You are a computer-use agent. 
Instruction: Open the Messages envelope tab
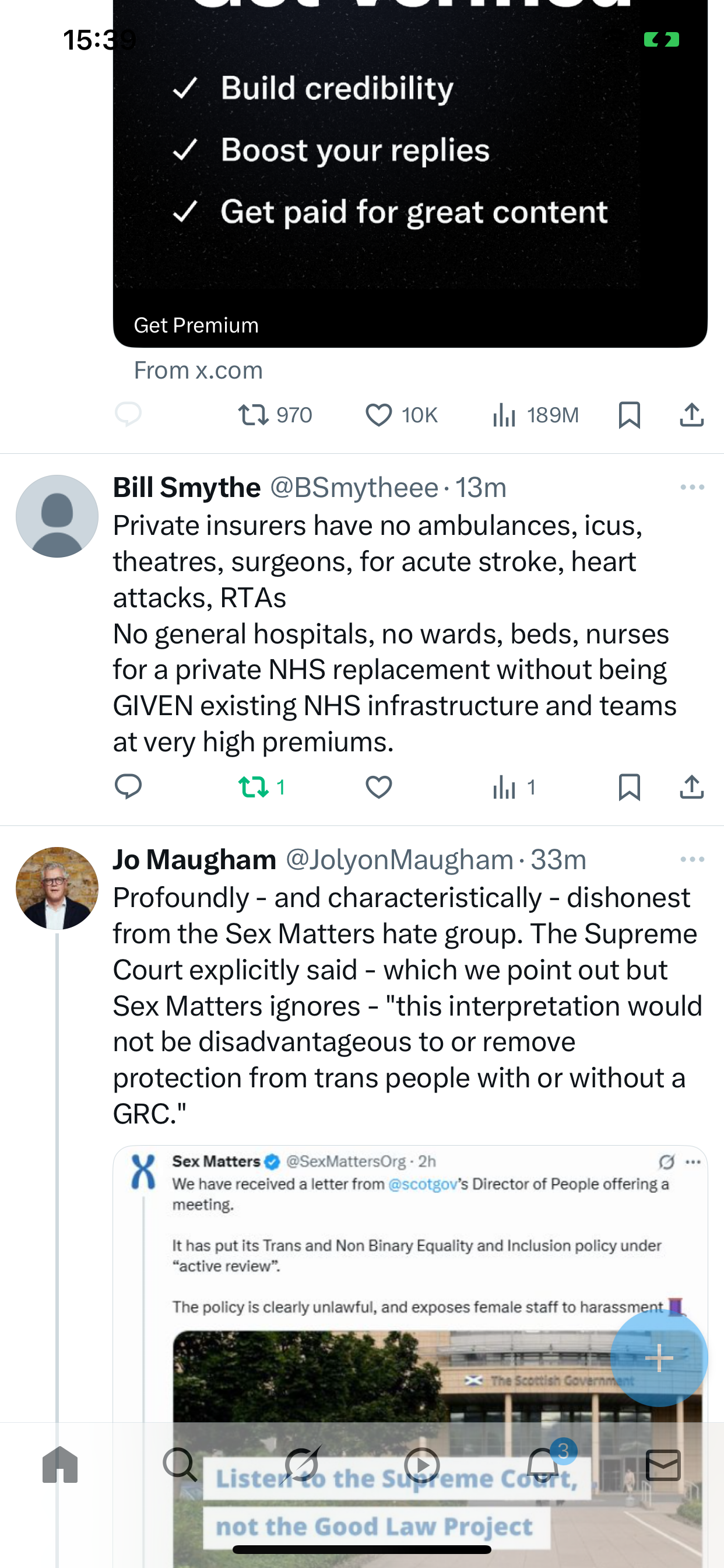[663, 1465]
